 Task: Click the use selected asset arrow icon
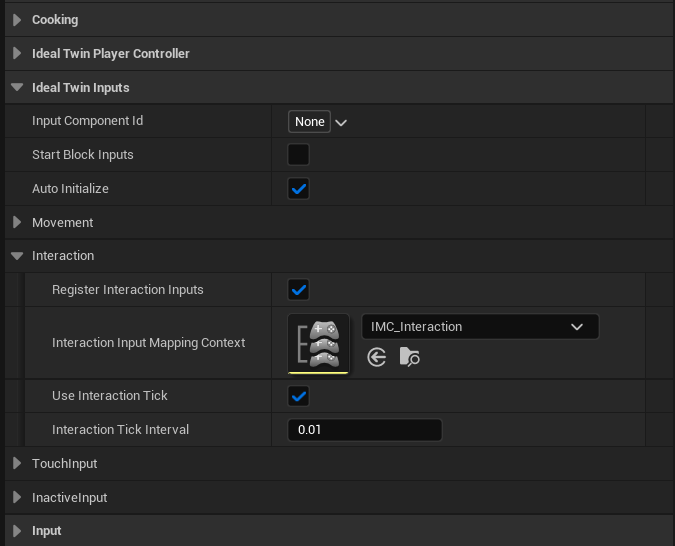click(x=377, y=357)
